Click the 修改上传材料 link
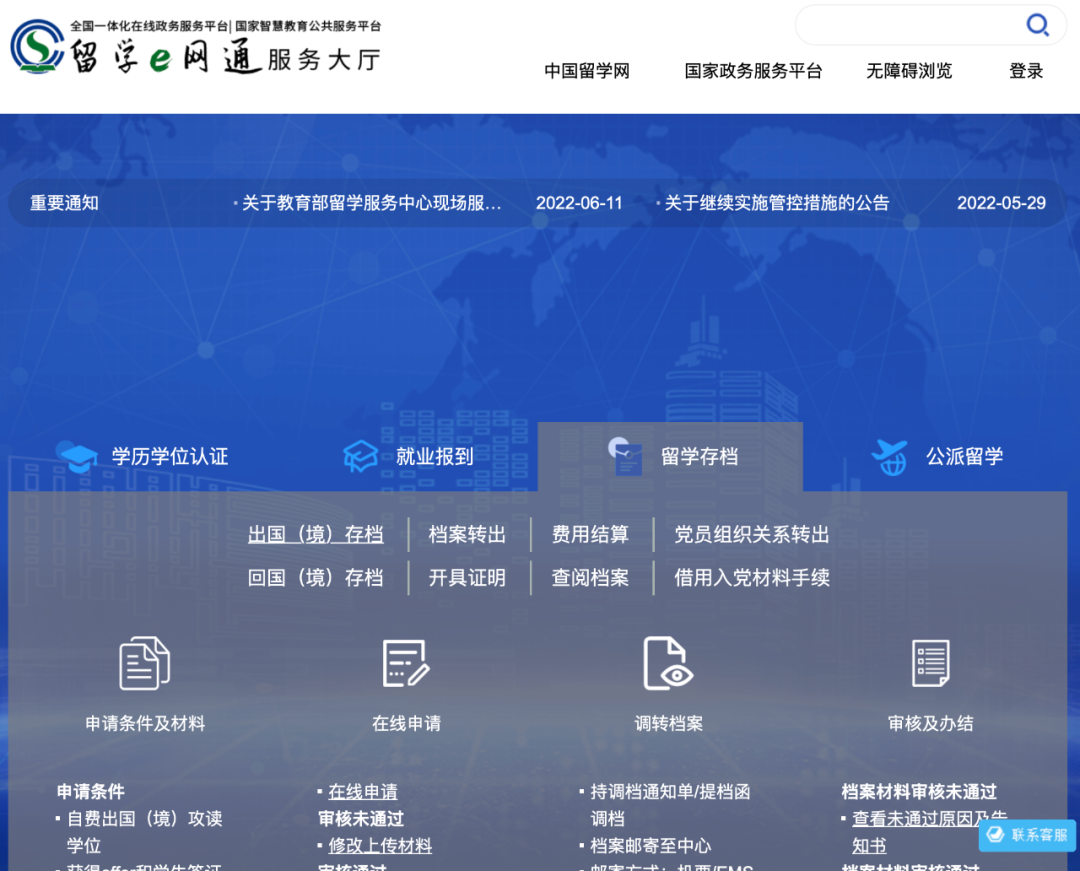Image resolution: width=1080 pixels, height=871 pixels. pyautogui.click(x=380, y=846)
